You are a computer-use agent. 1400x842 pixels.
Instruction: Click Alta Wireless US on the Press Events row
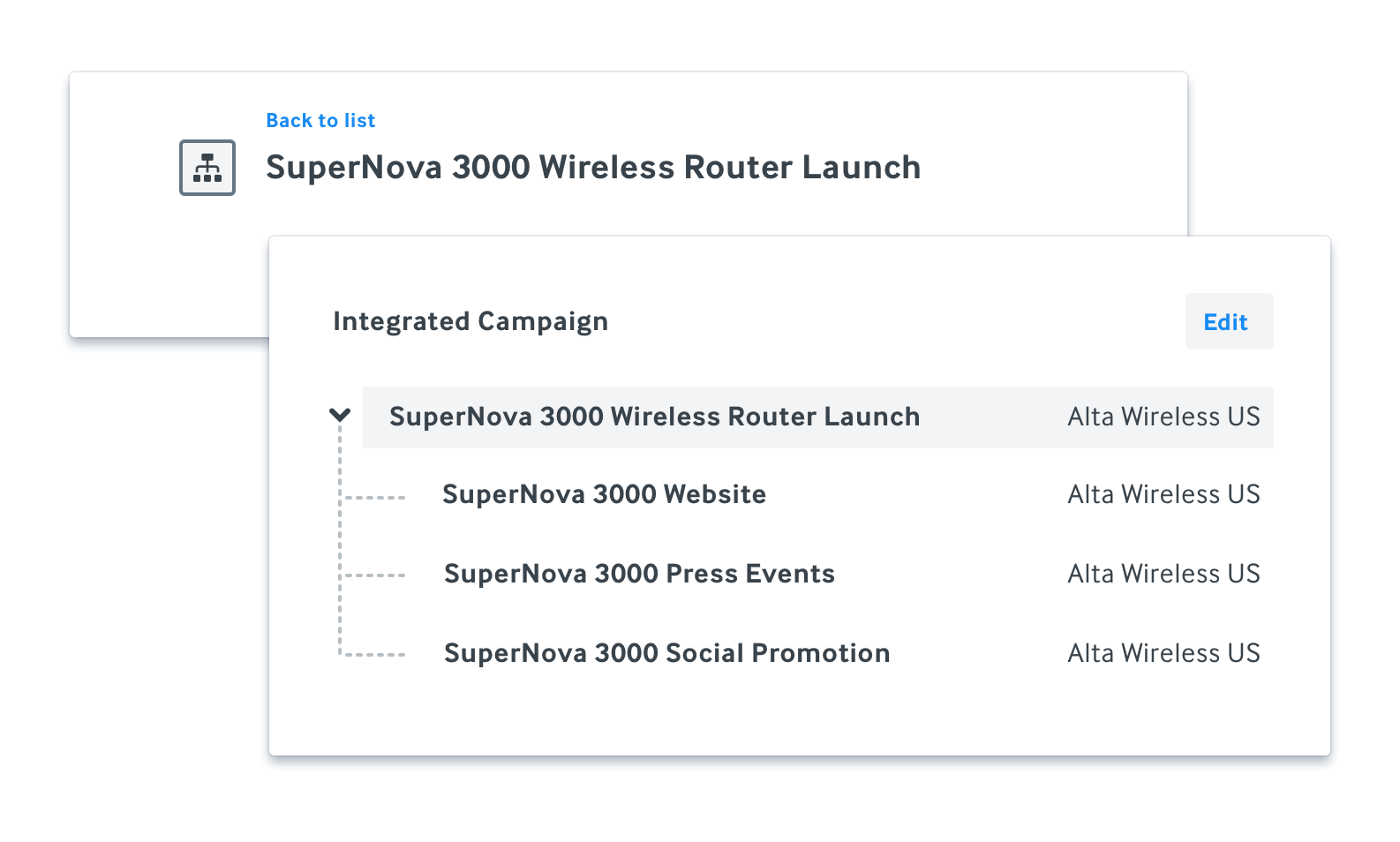click(1163, 574)
